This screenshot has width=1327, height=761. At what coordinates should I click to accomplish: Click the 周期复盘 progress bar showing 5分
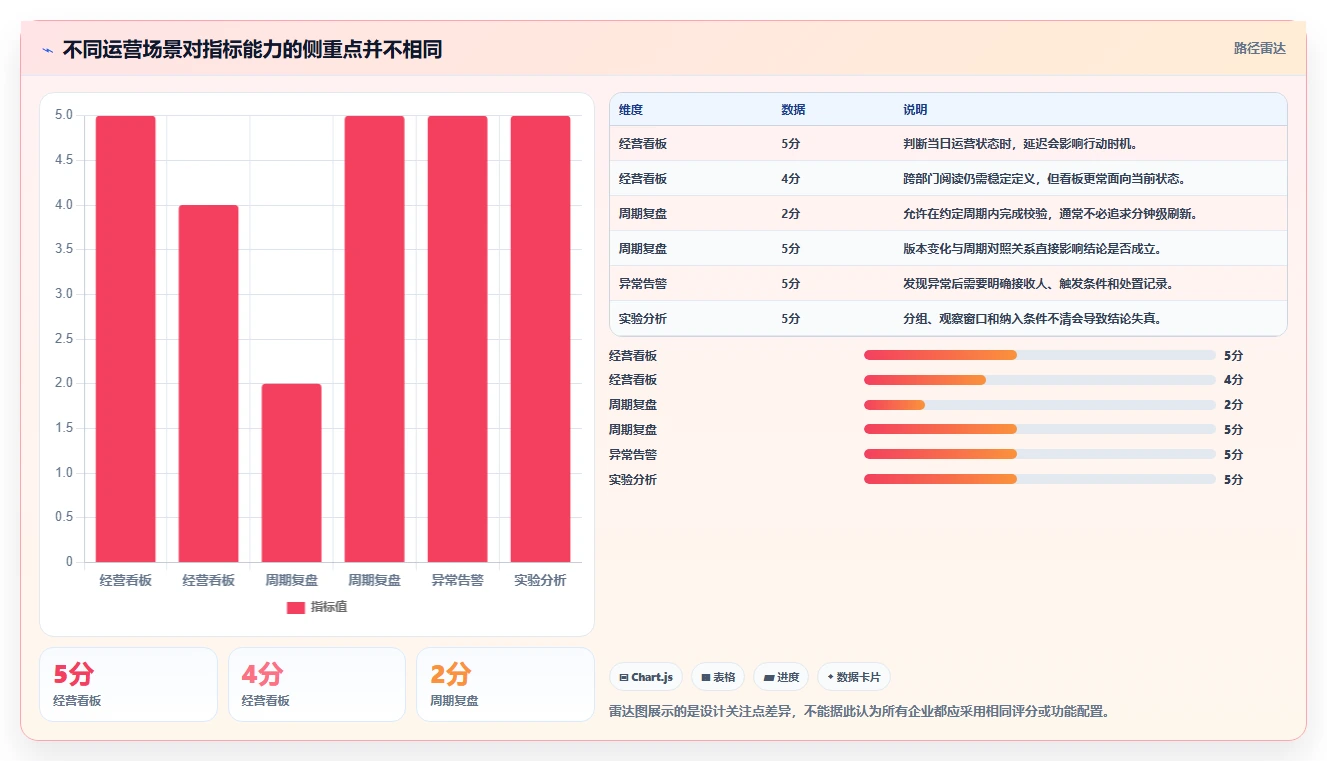(1040, 430)
